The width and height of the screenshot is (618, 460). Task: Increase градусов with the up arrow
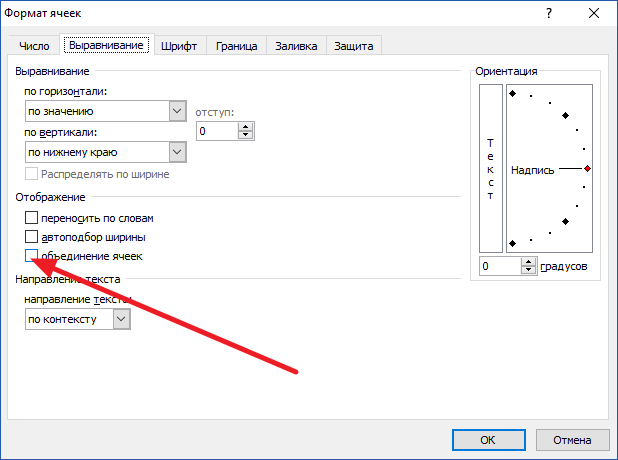pyautogui.click(x=529, y=262)
